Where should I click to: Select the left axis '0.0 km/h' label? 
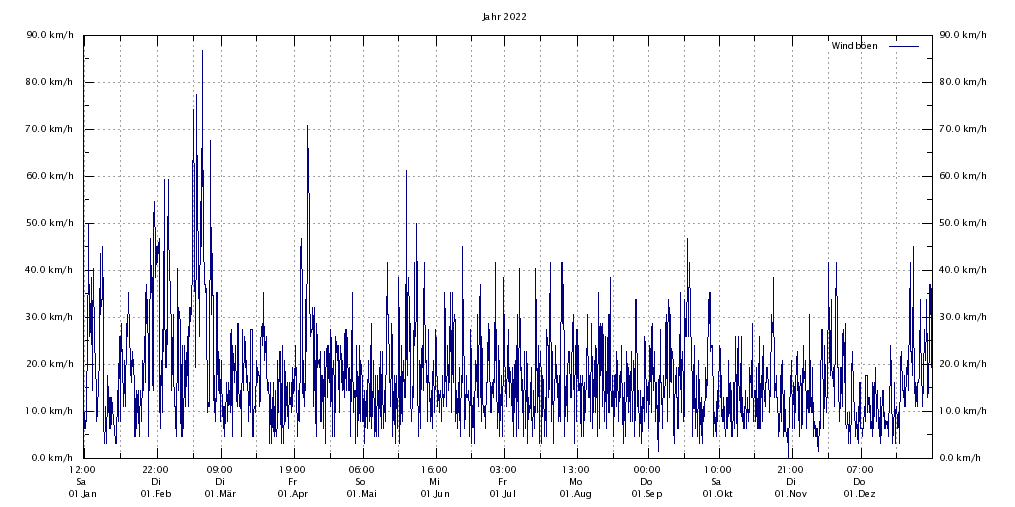[53, 458]
